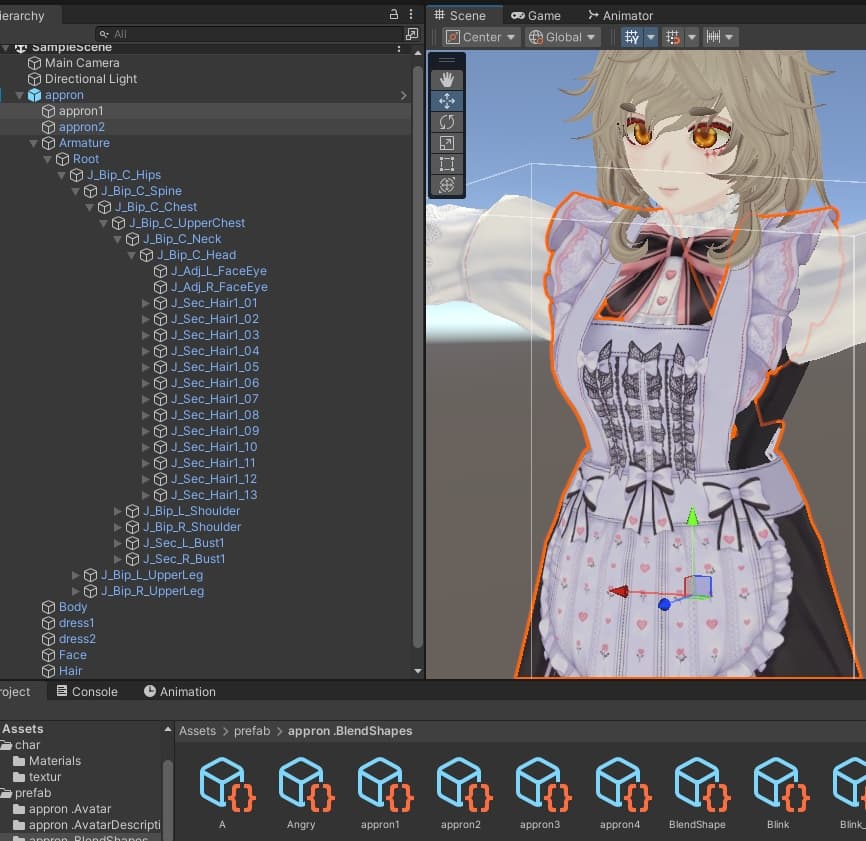Select the J_Adj_R_FaceEye bone
This screenshot has width=866, height=841.
pyautogui.click(x=219, y=287)
